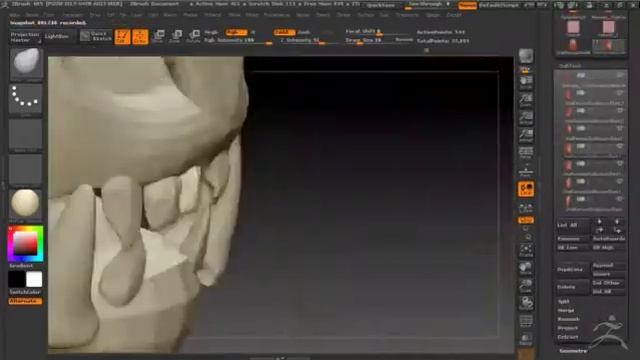Click the QuickSave button
The width and height of the screenshot is (640, 360).
[x=380, y=5]
